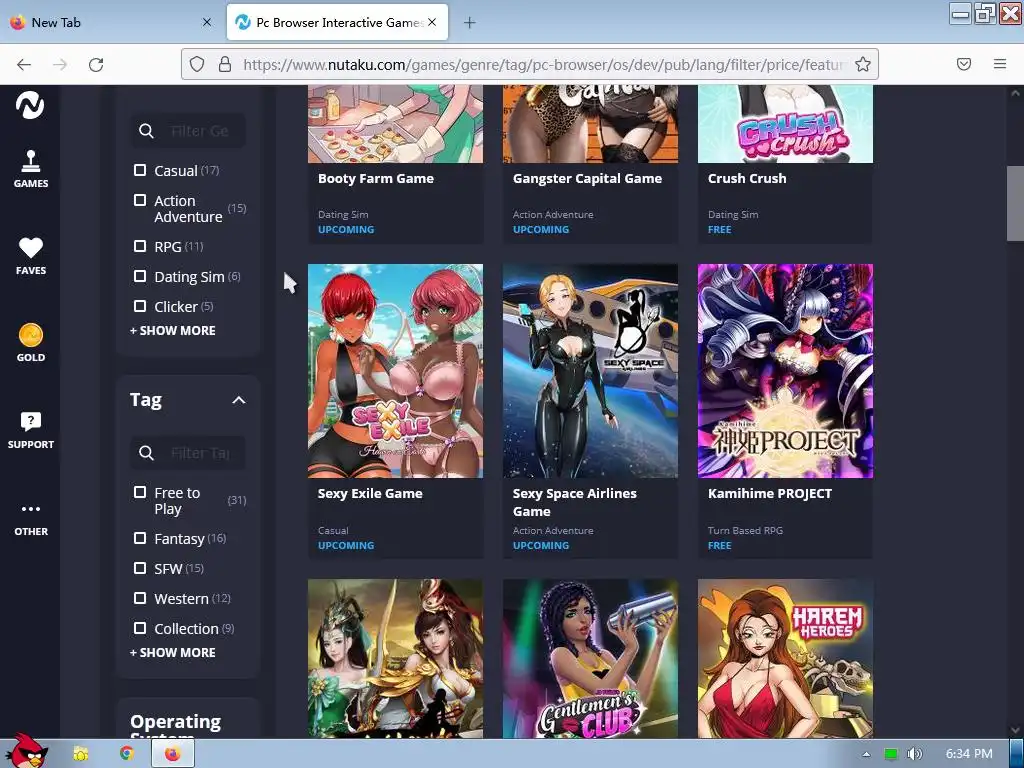The height and width of the screenshot is (768, 1024).
Task: Open the Booty Farm Game title link
Action: (x=376, y=178)
